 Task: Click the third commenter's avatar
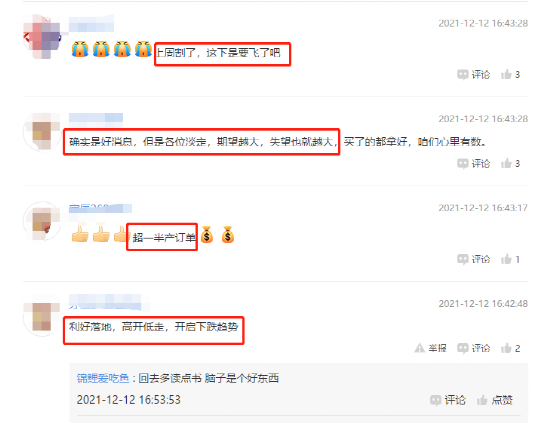coord(42,221)
